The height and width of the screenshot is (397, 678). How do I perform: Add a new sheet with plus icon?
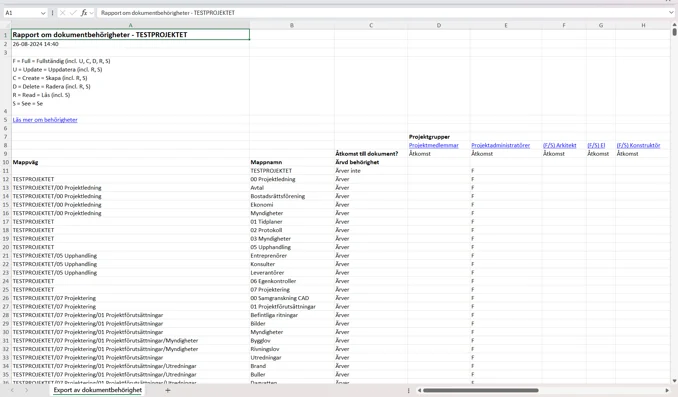pyautogui.click(x=168, y=390)
